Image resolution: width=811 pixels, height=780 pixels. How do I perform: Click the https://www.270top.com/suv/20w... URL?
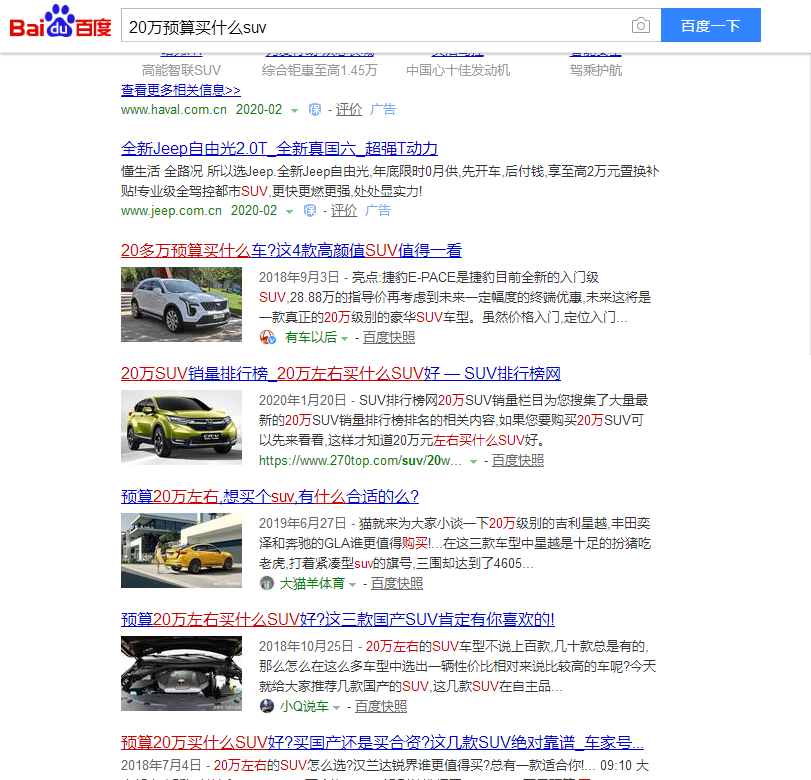click(360, 460)
